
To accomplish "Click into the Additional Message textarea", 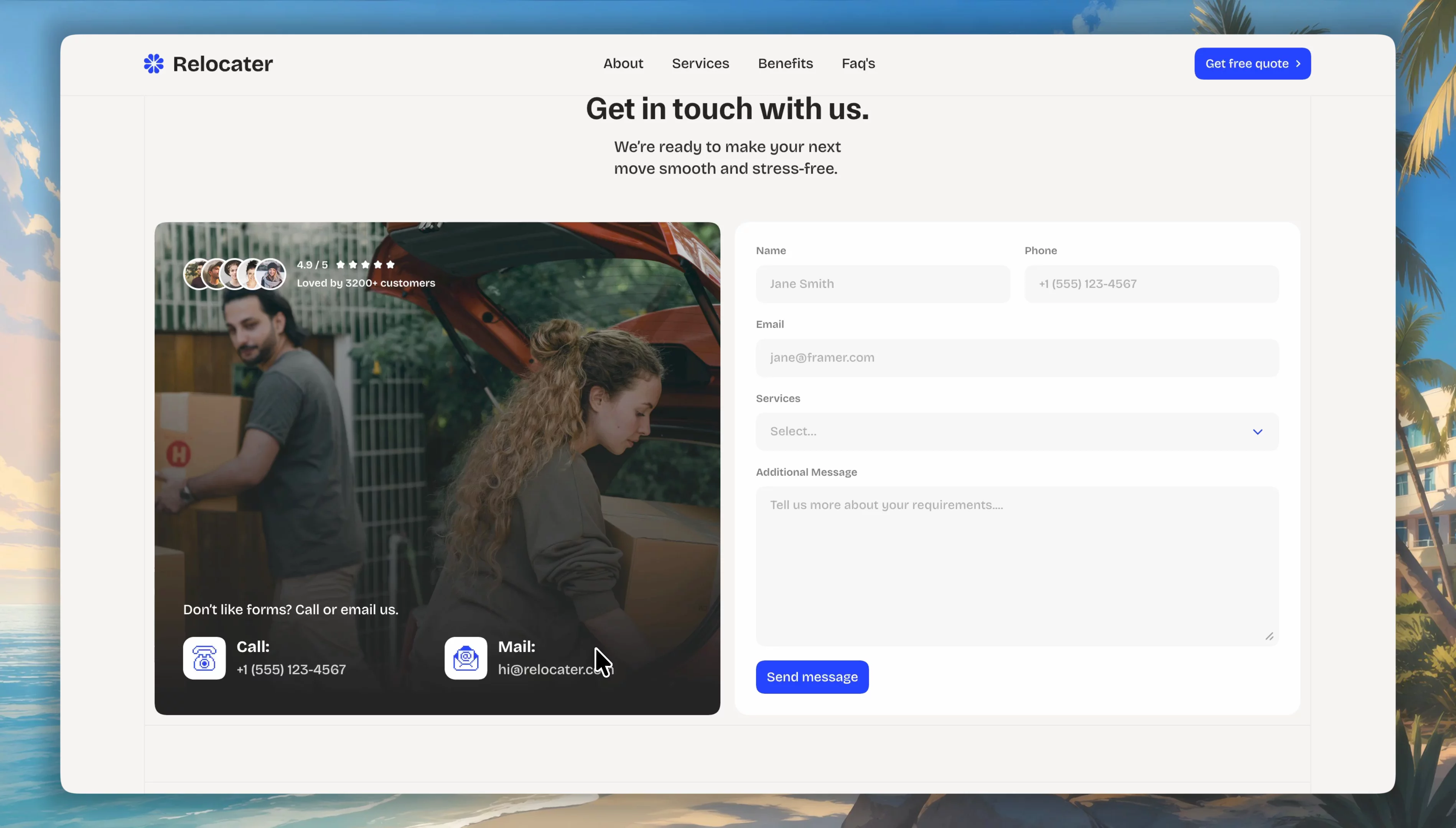I will [1017, 566].
